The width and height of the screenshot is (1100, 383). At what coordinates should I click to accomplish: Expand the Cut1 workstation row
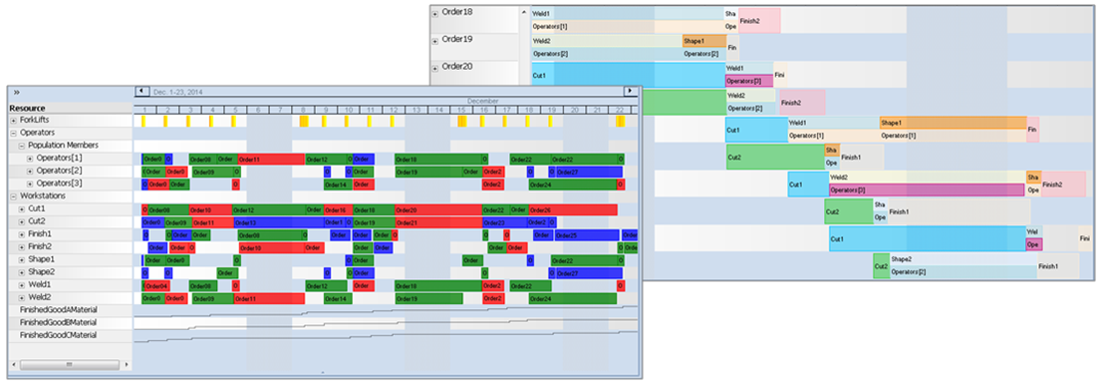point(22,209)
